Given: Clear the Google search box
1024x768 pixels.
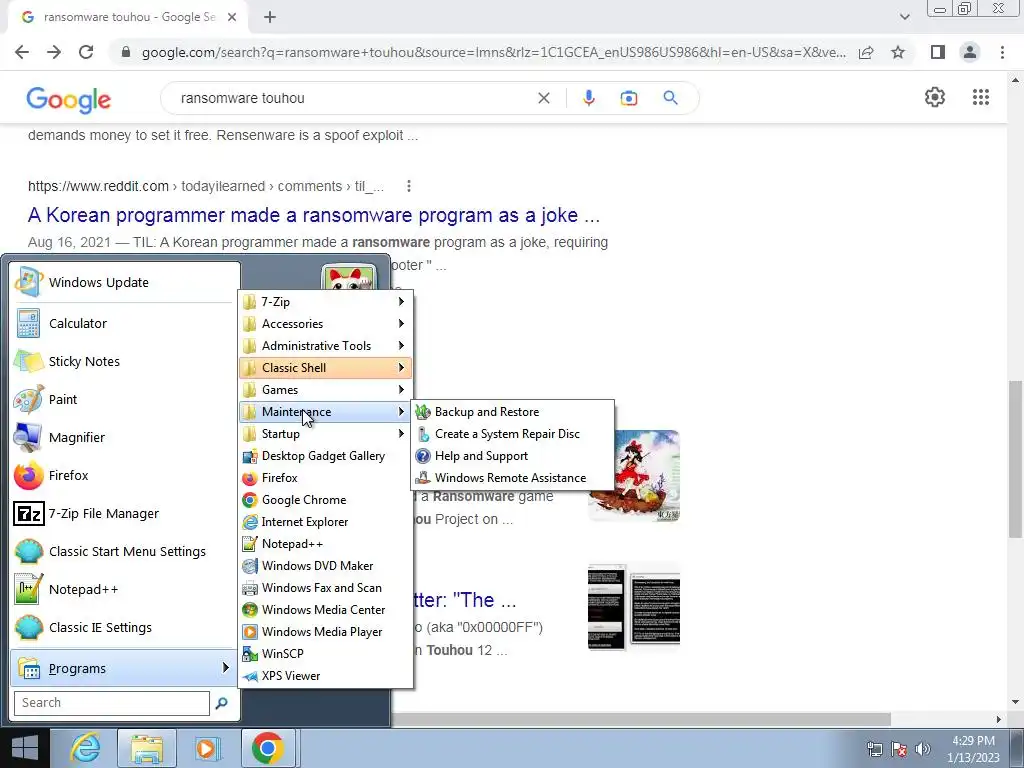Looking at the screenshot, I should point(543,98).
